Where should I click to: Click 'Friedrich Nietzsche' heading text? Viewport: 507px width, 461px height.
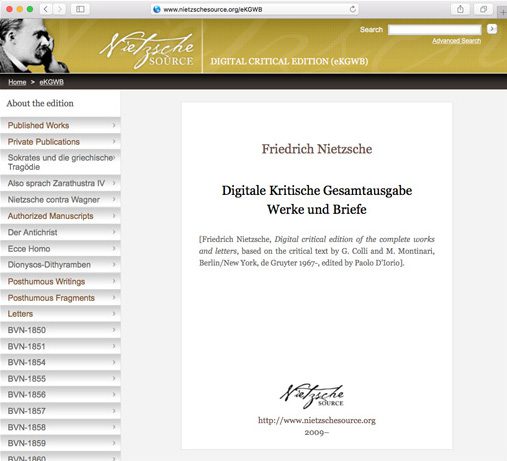point(317,149)
